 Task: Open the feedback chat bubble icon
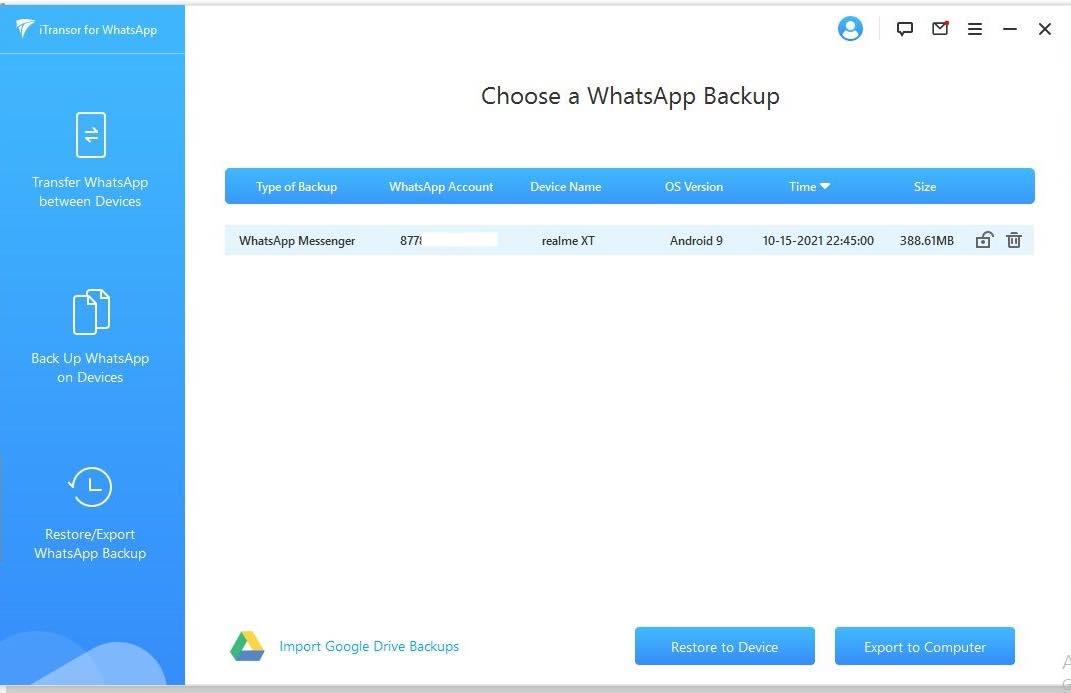(904, 29)
